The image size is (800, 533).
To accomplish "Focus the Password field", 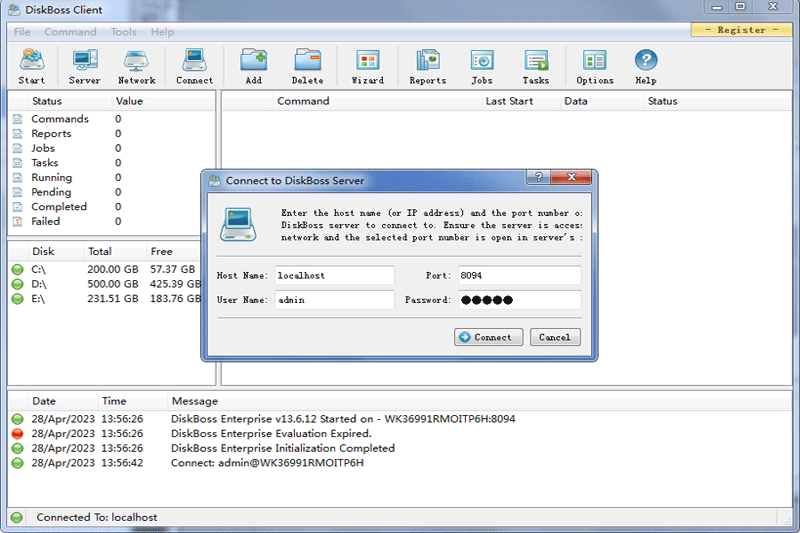I will click(518, 300).
